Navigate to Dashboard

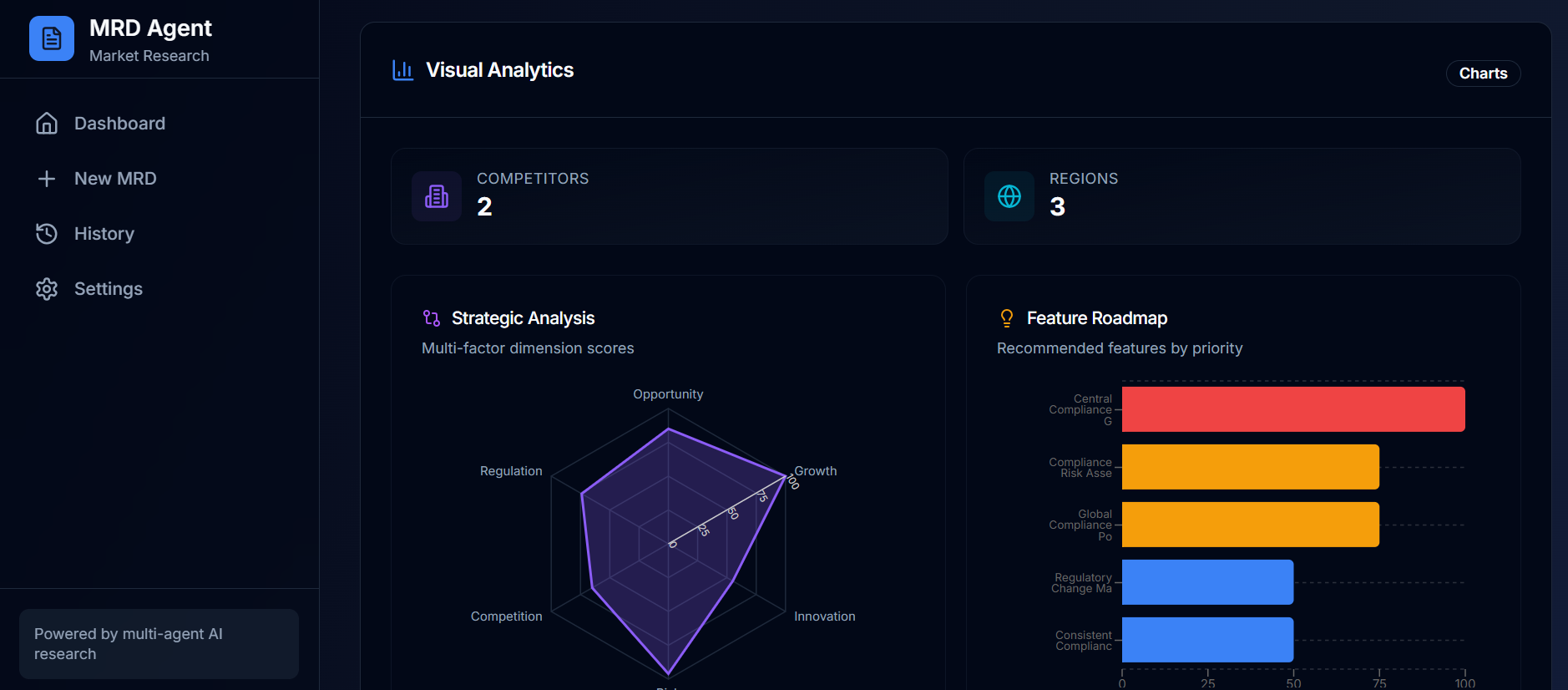point(119,123)
